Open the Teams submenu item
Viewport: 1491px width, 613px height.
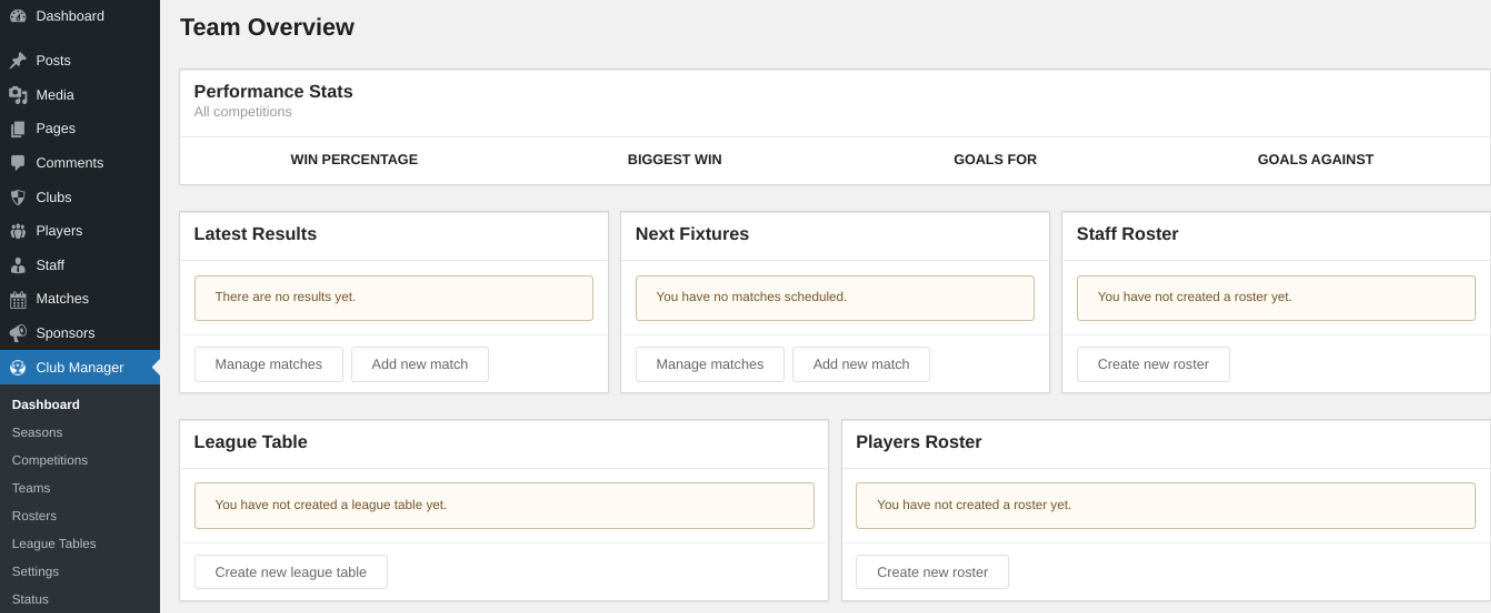click(x=31, y=488)
